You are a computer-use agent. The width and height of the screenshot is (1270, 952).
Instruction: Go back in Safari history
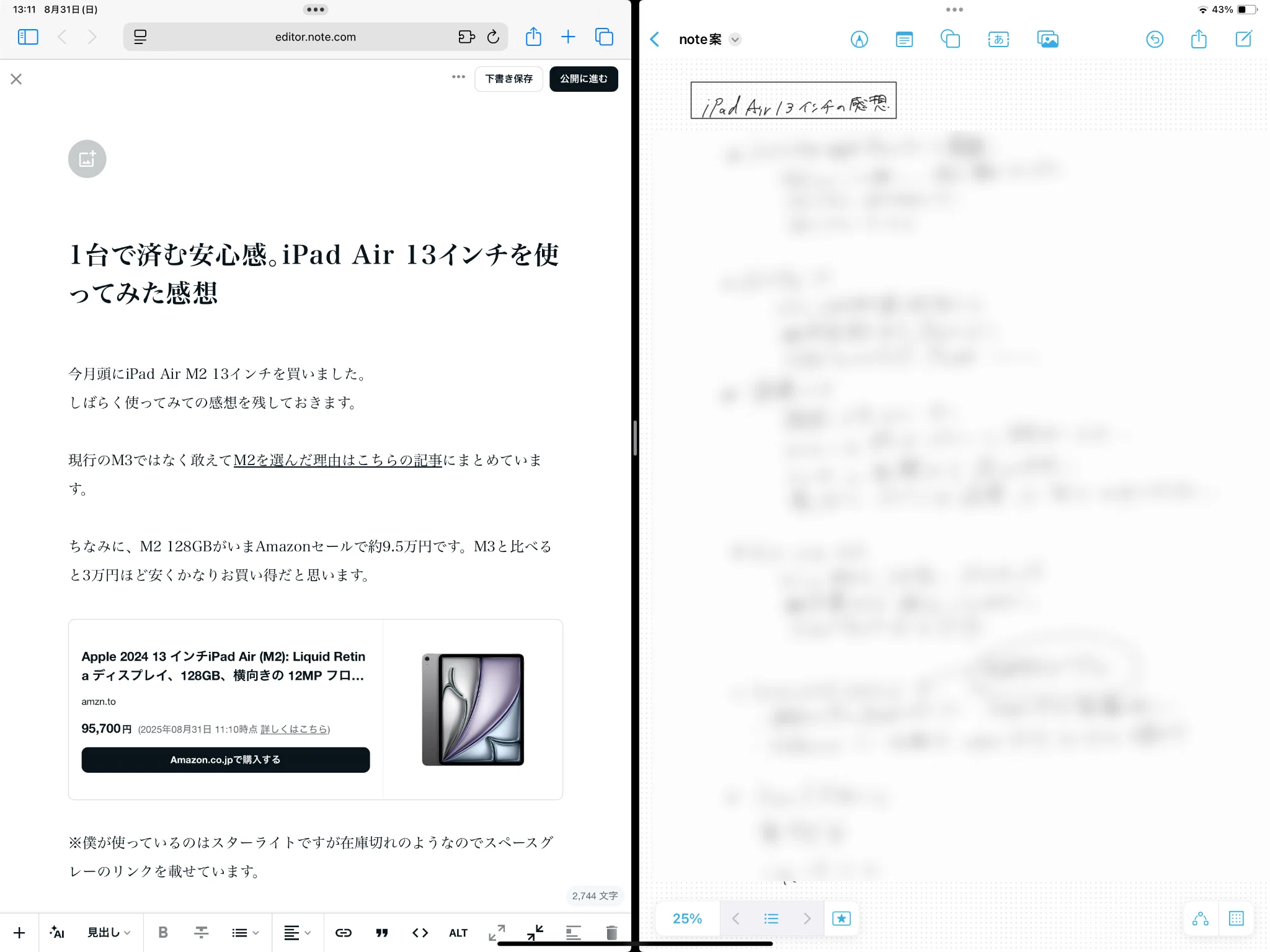coord(62,37)
